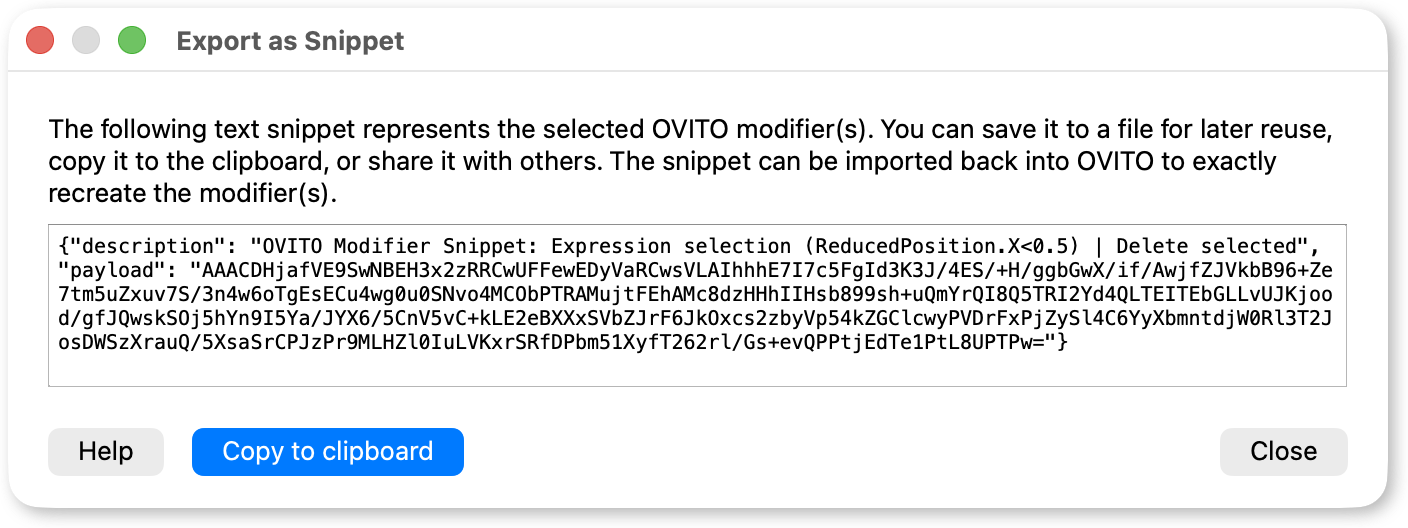
Task: Click the blank area below the snippet text
Action: (x=697, y=370)
